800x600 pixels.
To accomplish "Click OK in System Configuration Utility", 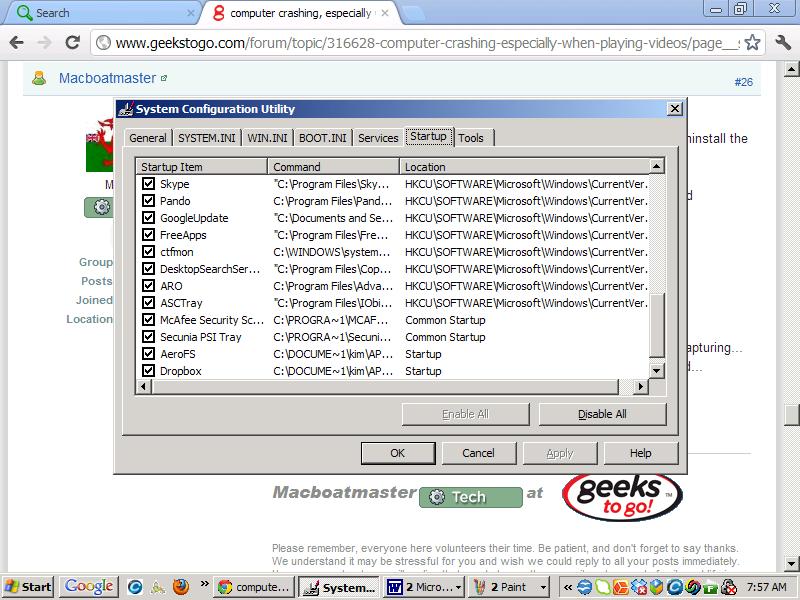I will tap(398, 453).
